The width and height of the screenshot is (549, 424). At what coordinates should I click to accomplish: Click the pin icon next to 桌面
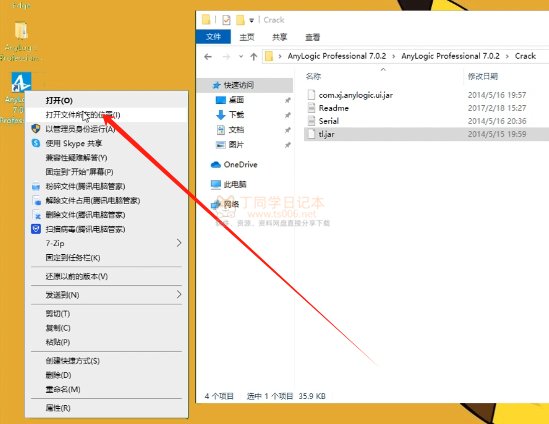point(287,100)
